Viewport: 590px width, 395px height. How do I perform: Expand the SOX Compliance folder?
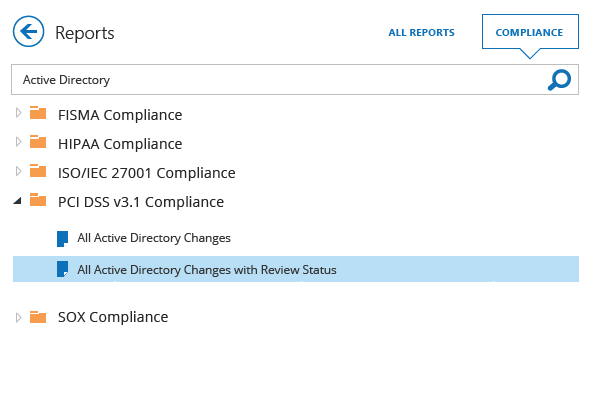[18, 318]
